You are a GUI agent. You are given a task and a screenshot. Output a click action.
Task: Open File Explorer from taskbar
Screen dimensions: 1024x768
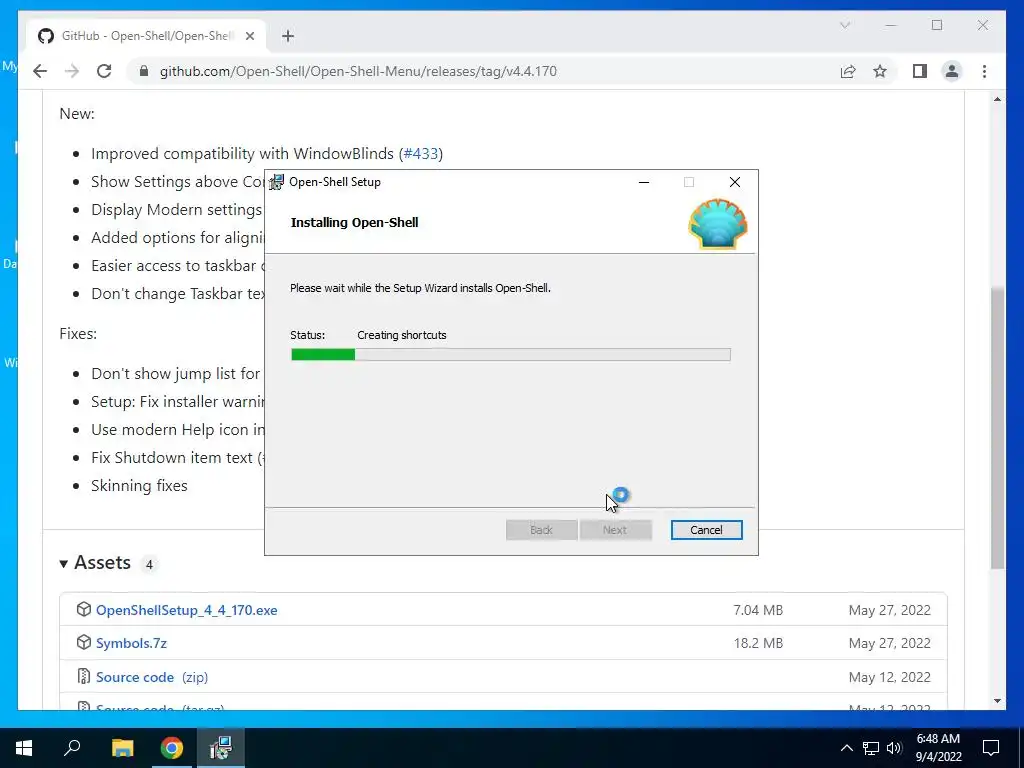coord(122,748)
